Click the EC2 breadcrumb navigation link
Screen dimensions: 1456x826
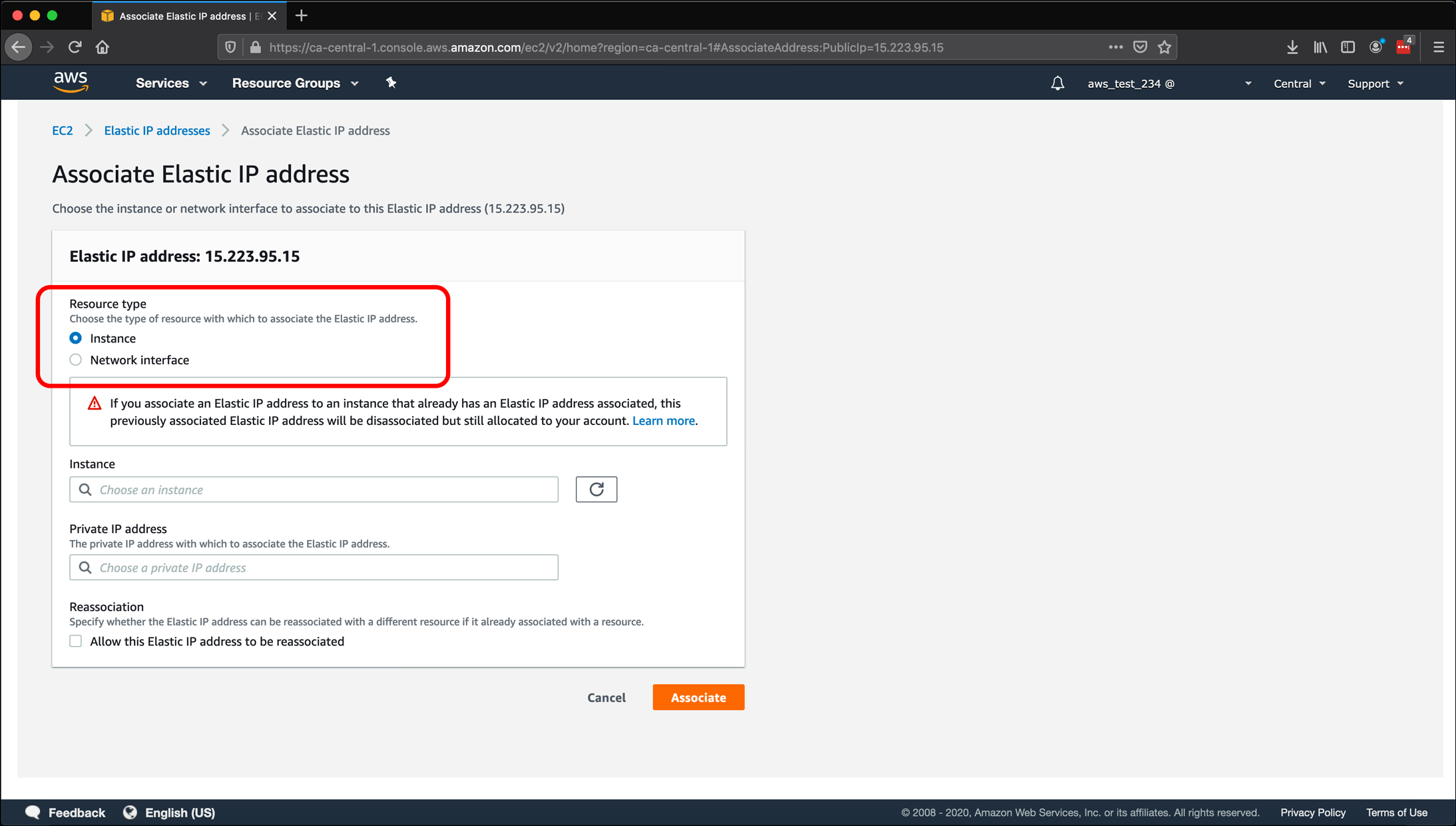pos(62,130)
